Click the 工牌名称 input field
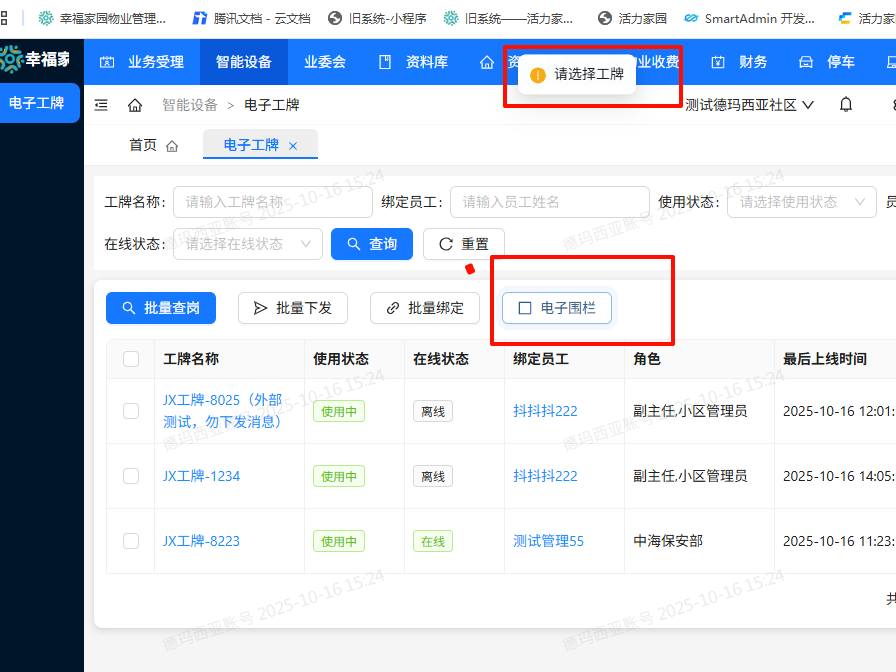 [x=273, y=202]
